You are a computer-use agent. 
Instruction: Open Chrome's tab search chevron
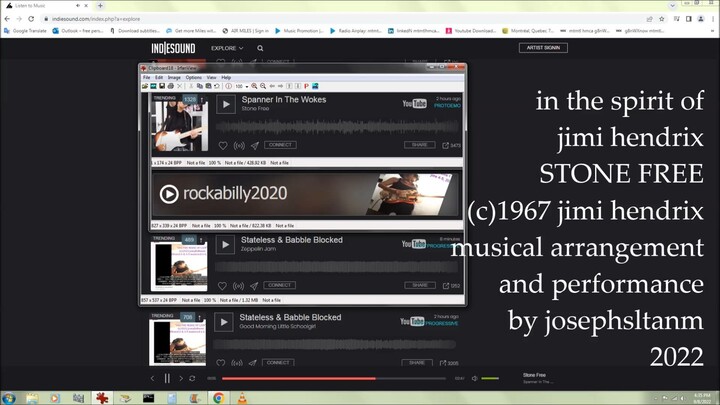pos(672,6)
